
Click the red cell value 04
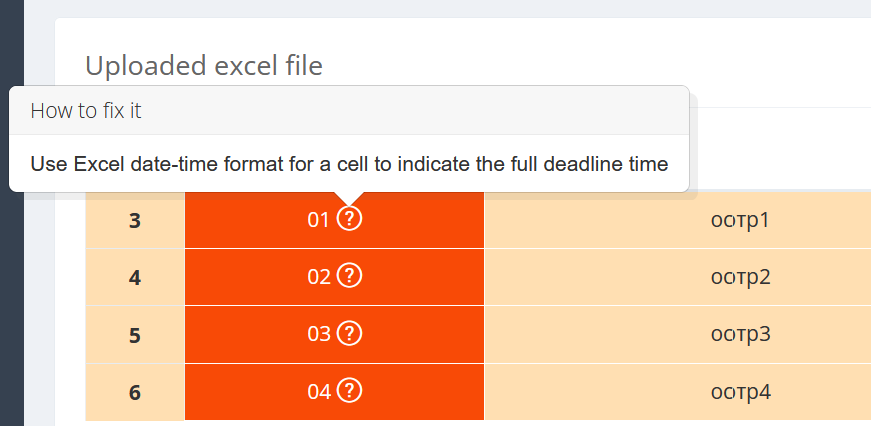(319, 392)
